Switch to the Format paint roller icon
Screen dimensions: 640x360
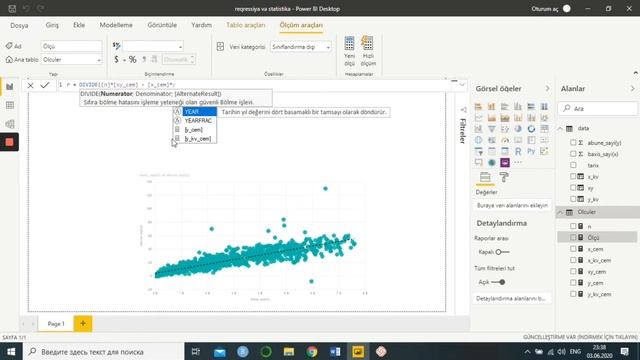click(504, 178)
